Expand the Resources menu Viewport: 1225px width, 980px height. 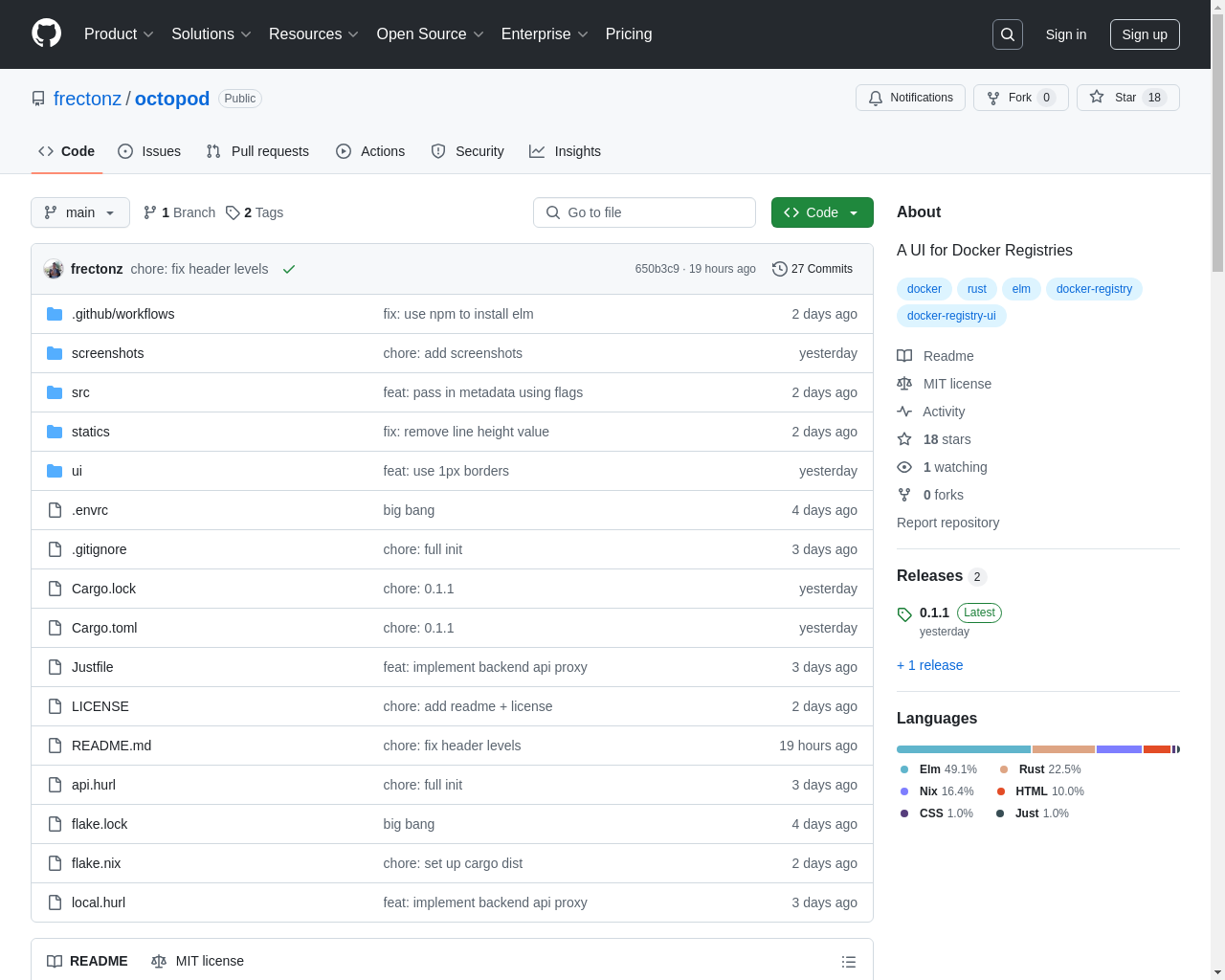[x=314, y=34]
